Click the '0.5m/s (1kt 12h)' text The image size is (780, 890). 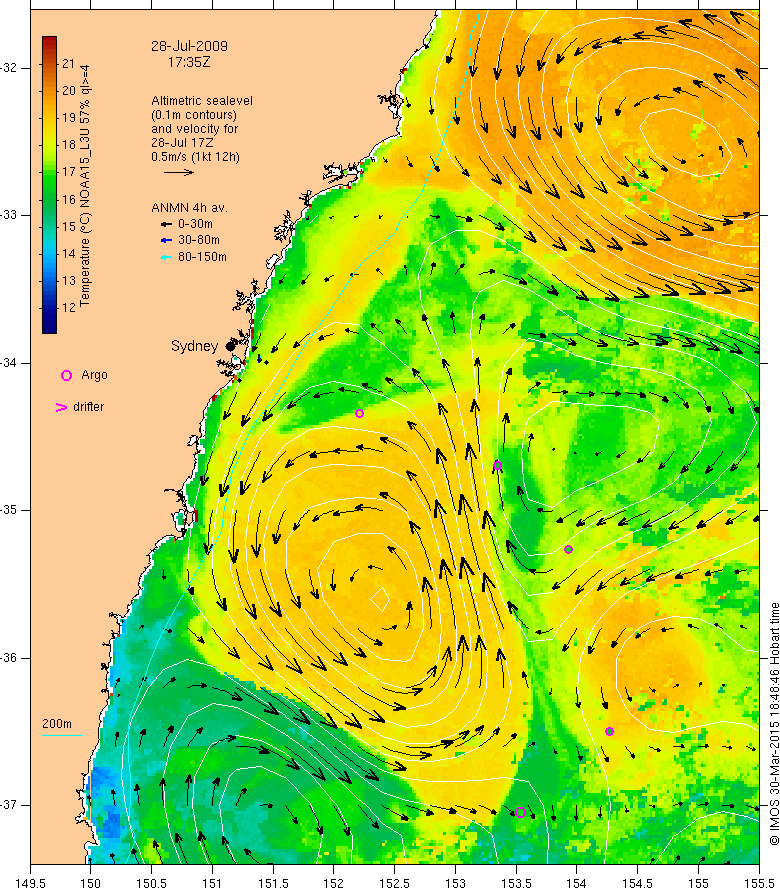point(195,157)
